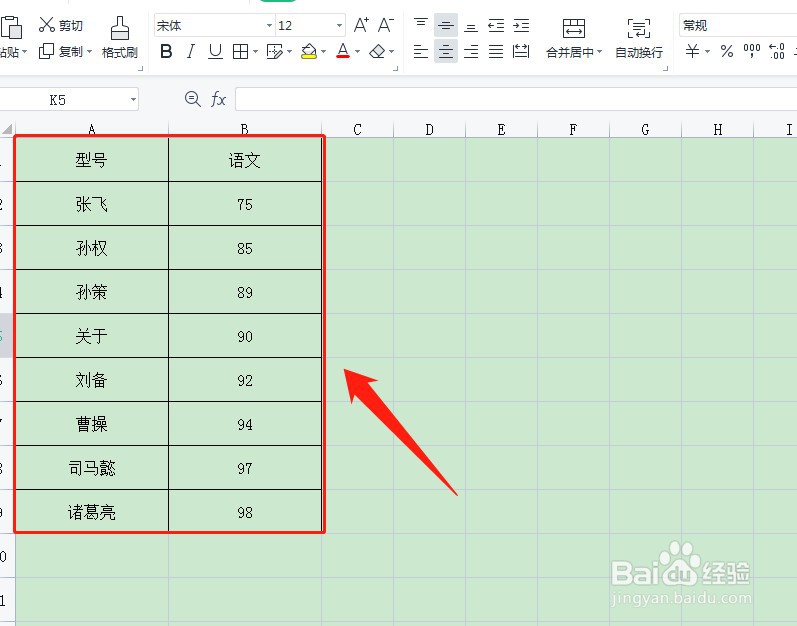Screen dimensions: 797x626
Task: Open the font size dropdown 12
Action: pos(339,25)
